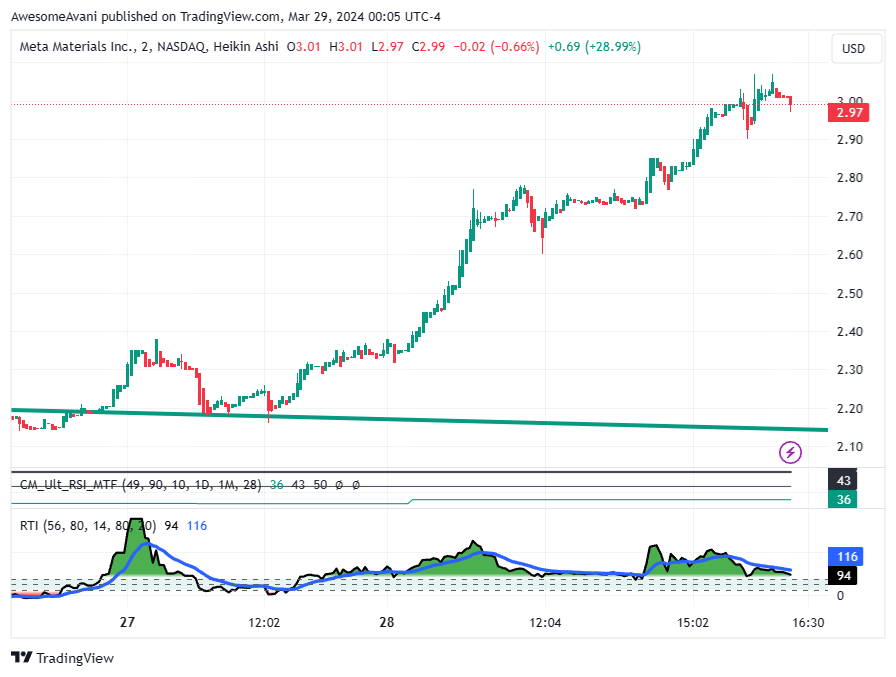Click the red 2.97 current price label
The image size is (896, 677).
[x=849, y=113]
